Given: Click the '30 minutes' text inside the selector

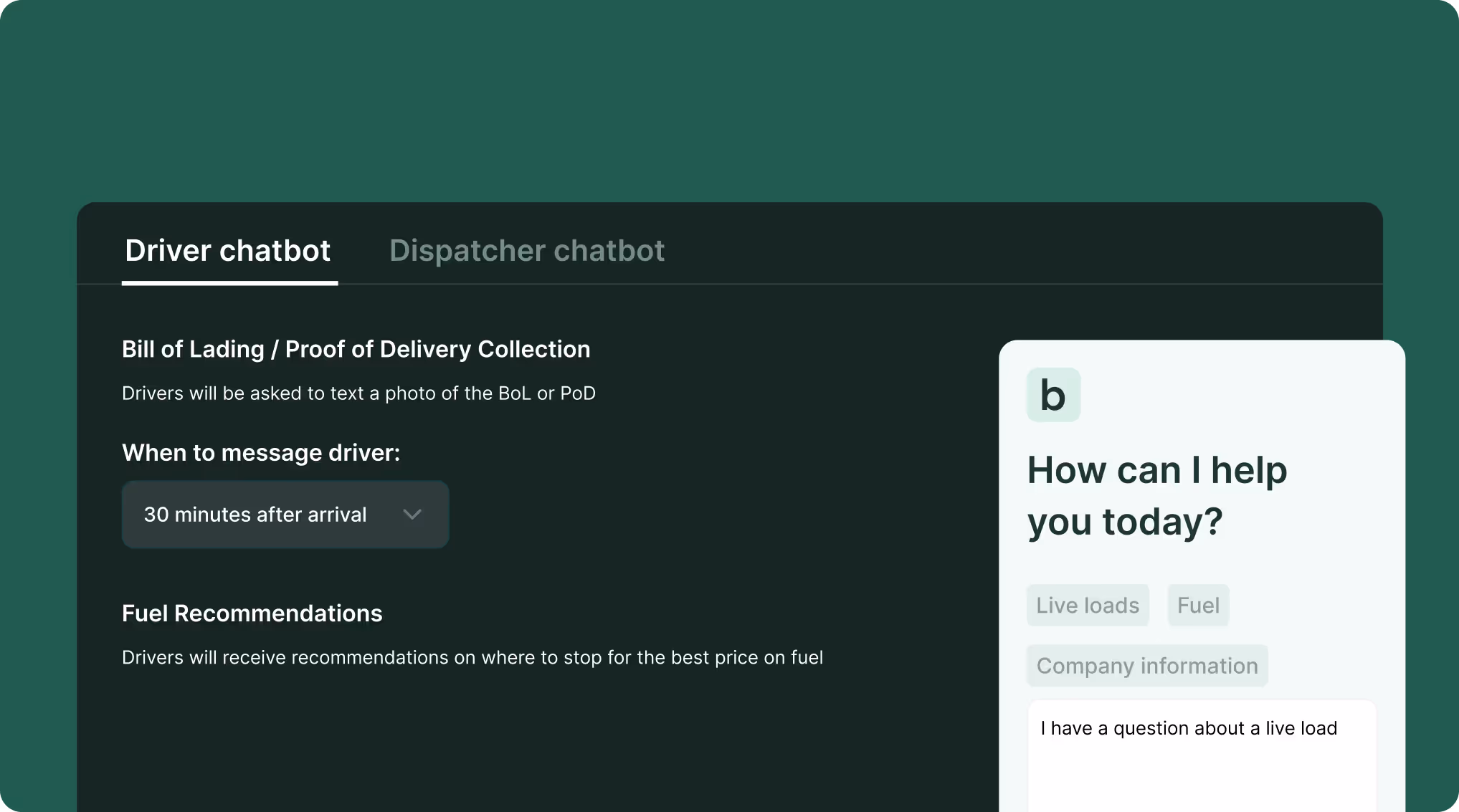Looking at the screenshot, I should coord(196,515).
